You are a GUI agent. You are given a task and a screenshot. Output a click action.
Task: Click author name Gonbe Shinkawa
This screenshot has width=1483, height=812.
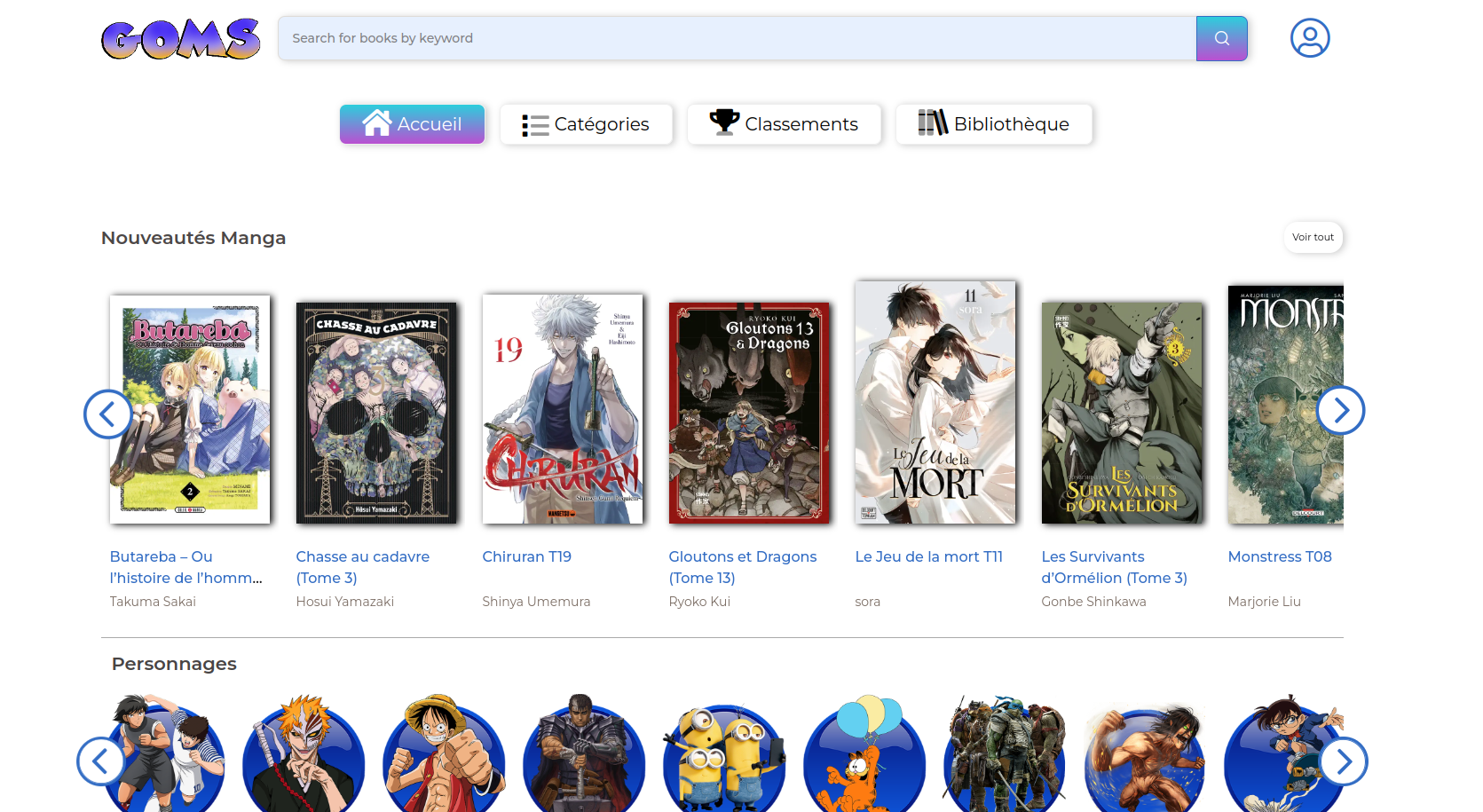click(x=1094, y=602)
